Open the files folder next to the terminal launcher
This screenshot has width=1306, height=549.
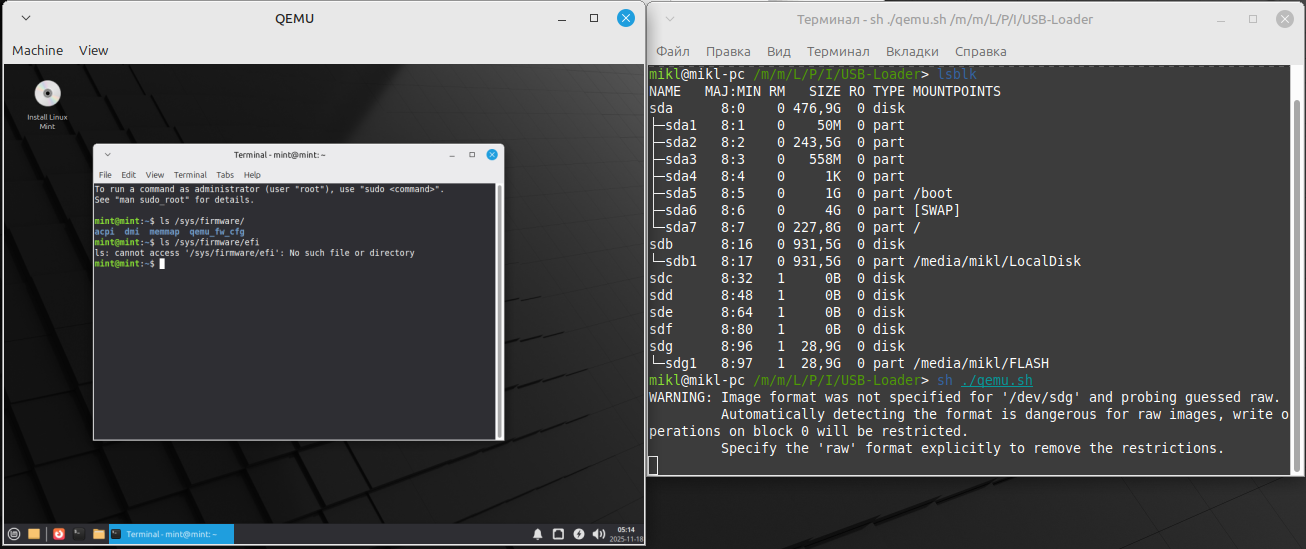(x=98, y=534)
